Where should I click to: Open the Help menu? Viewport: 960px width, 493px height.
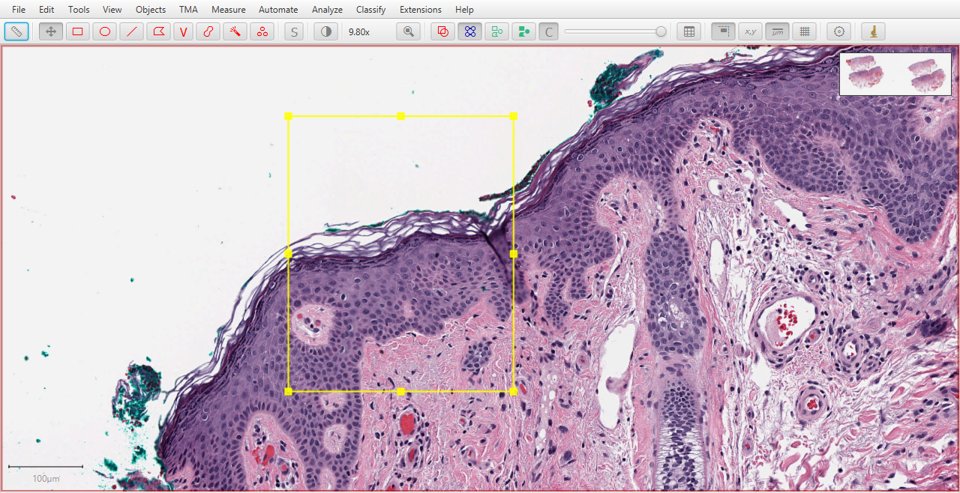tap(464, 10)
